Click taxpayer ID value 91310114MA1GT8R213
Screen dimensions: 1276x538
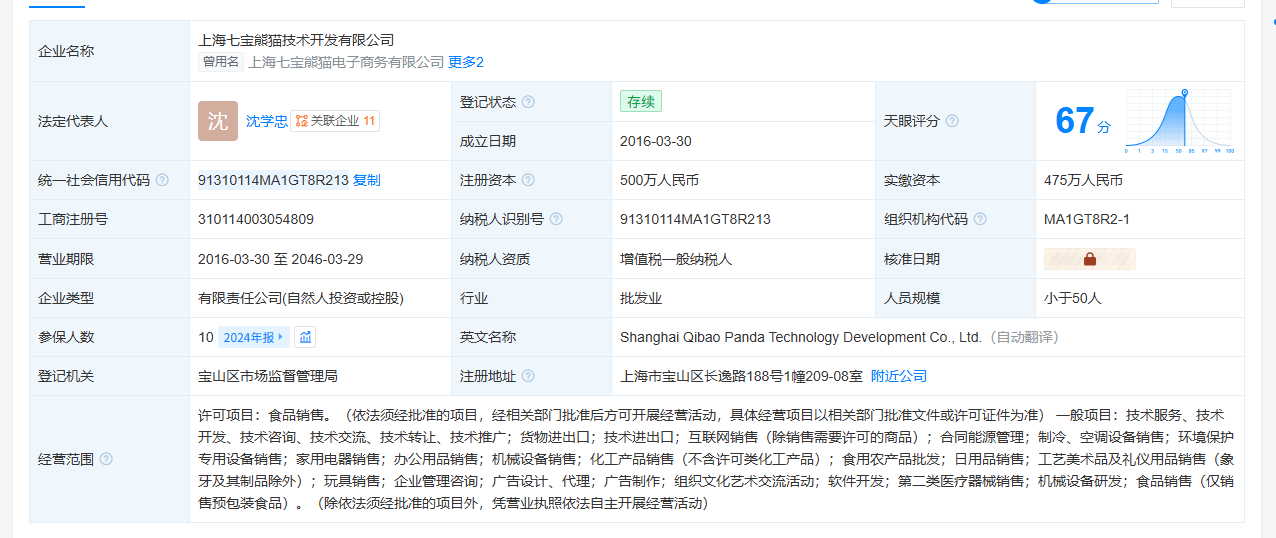[x=695, y=219]
